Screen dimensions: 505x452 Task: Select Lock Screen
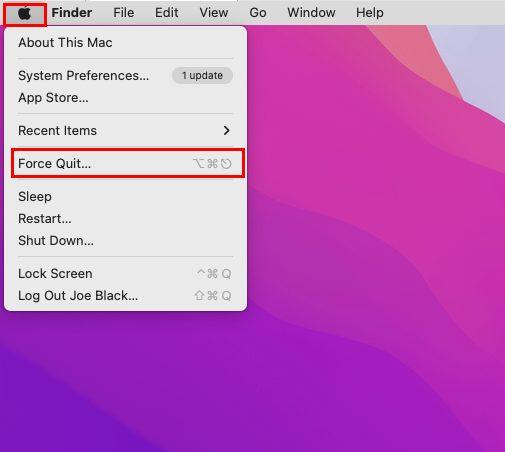(x=125, y=273)
